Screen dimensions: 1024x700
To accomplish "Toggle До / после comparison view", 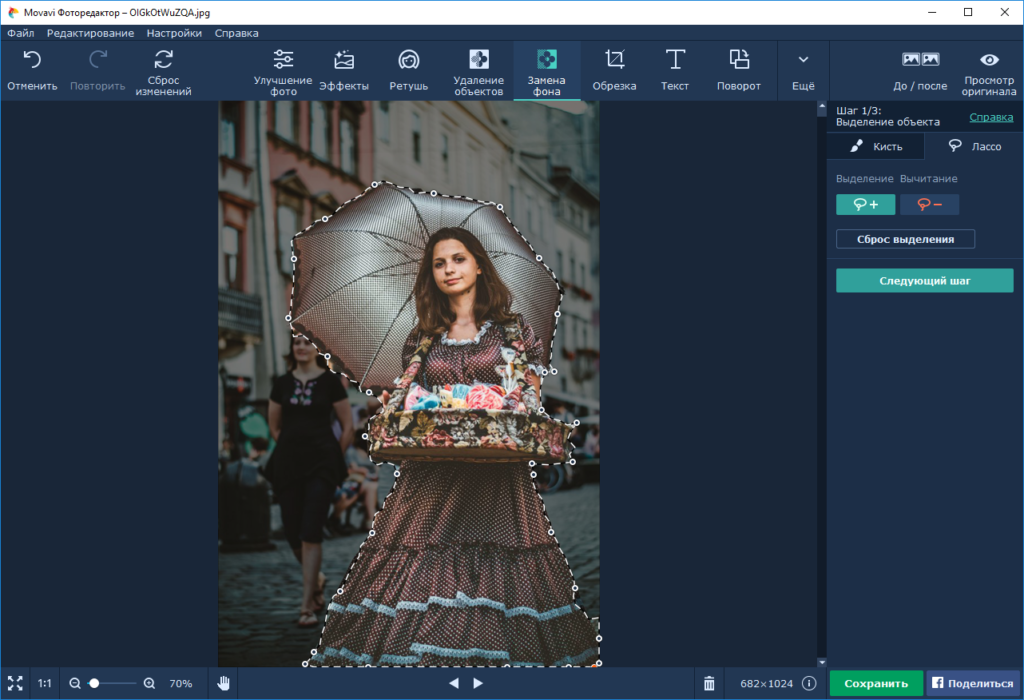I will [920, 60].
